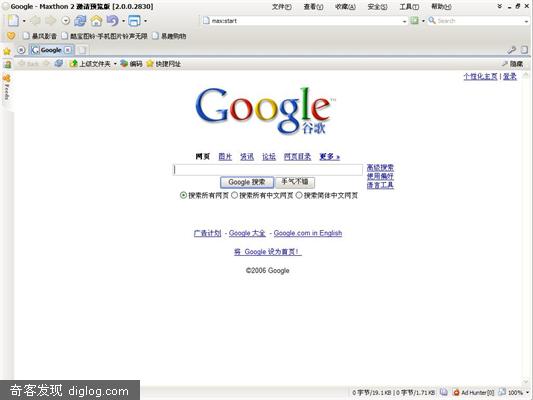Viewport: 533px width, 400px height.
Task: Click the 登录 sign-in link
Action: point(510,76)
